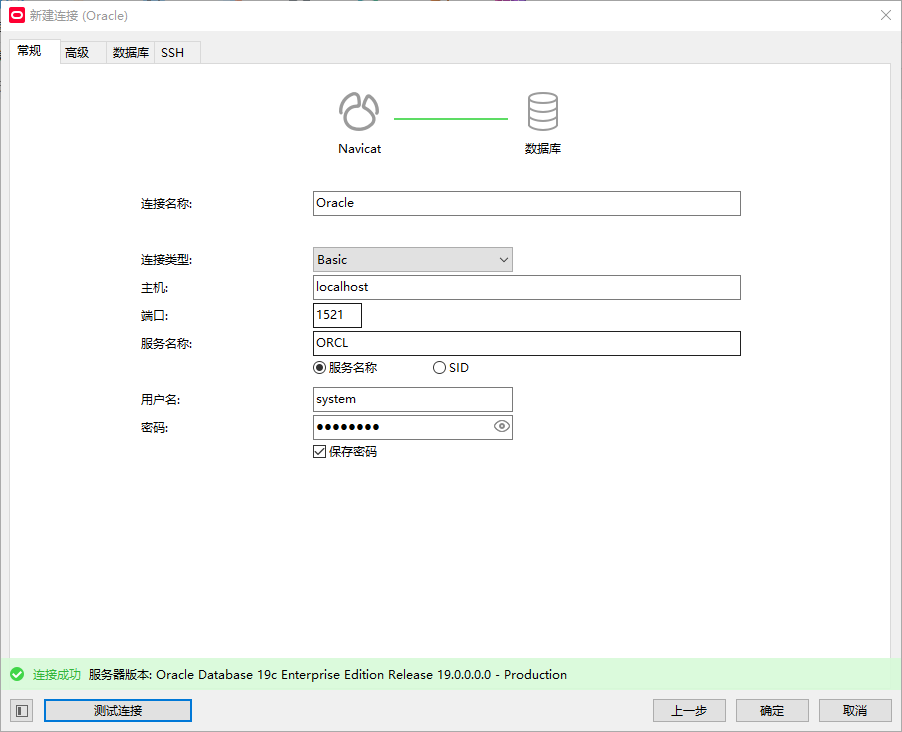Image resolution: width=902 pixels, height=732 pixels.
Task: Uncheck the 保存密码 checkbox
Action: coord(319,452)
